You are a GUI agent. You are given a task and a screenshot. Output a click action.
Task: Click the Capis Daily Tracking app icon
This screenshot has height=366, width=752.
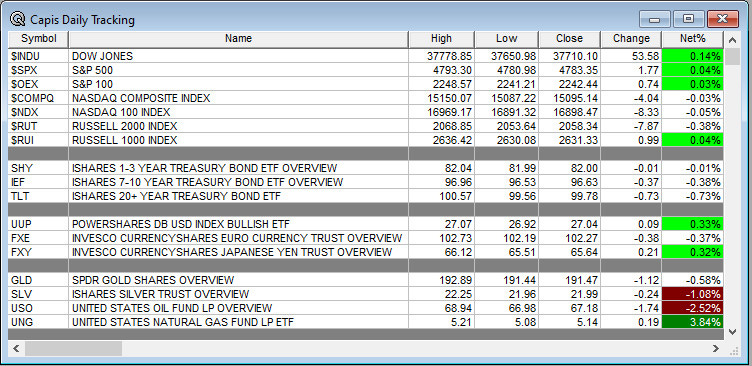point(17,19)
